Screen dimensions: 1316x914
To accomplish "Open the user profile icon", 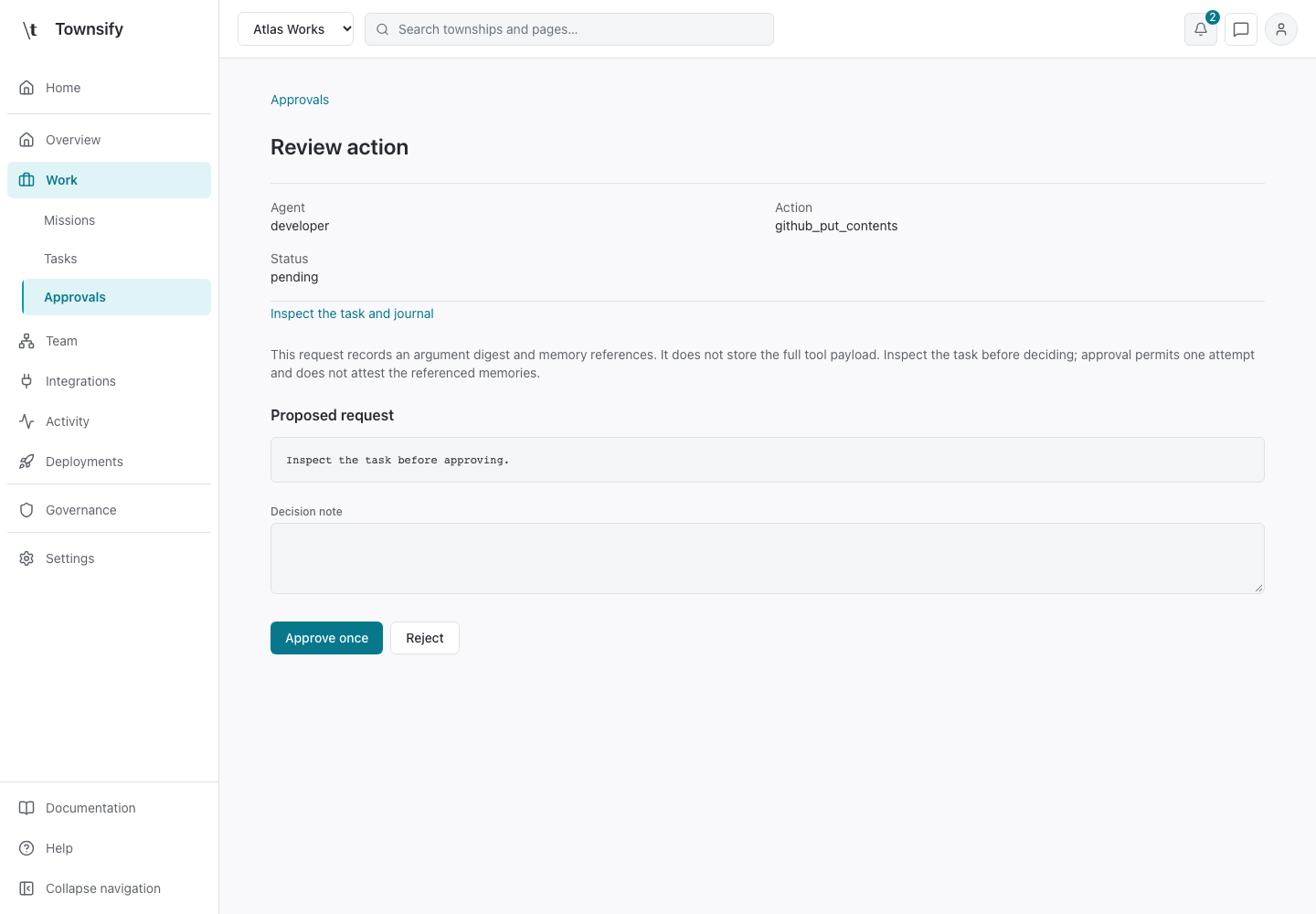I will pyautogui.click(x=1281, y=29).
